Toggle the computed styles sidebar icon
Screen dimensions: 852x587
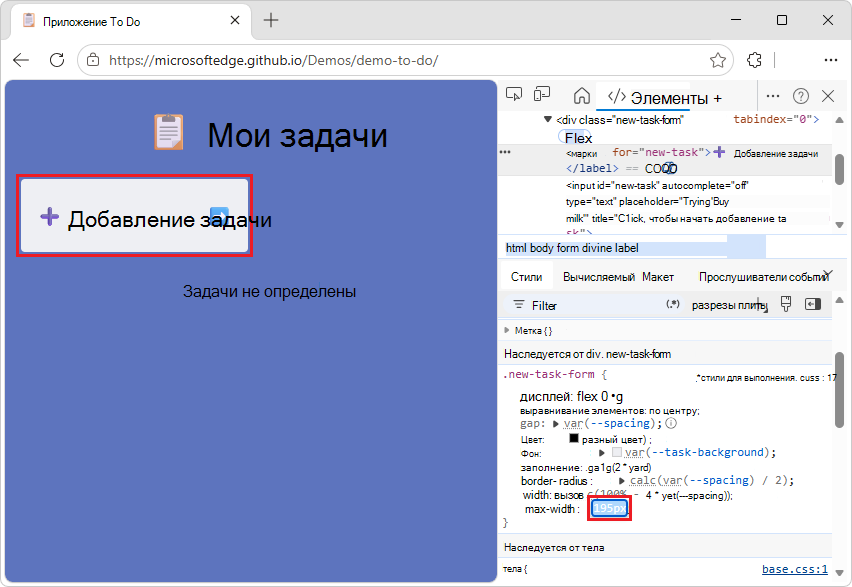click(x=813, y=304)
